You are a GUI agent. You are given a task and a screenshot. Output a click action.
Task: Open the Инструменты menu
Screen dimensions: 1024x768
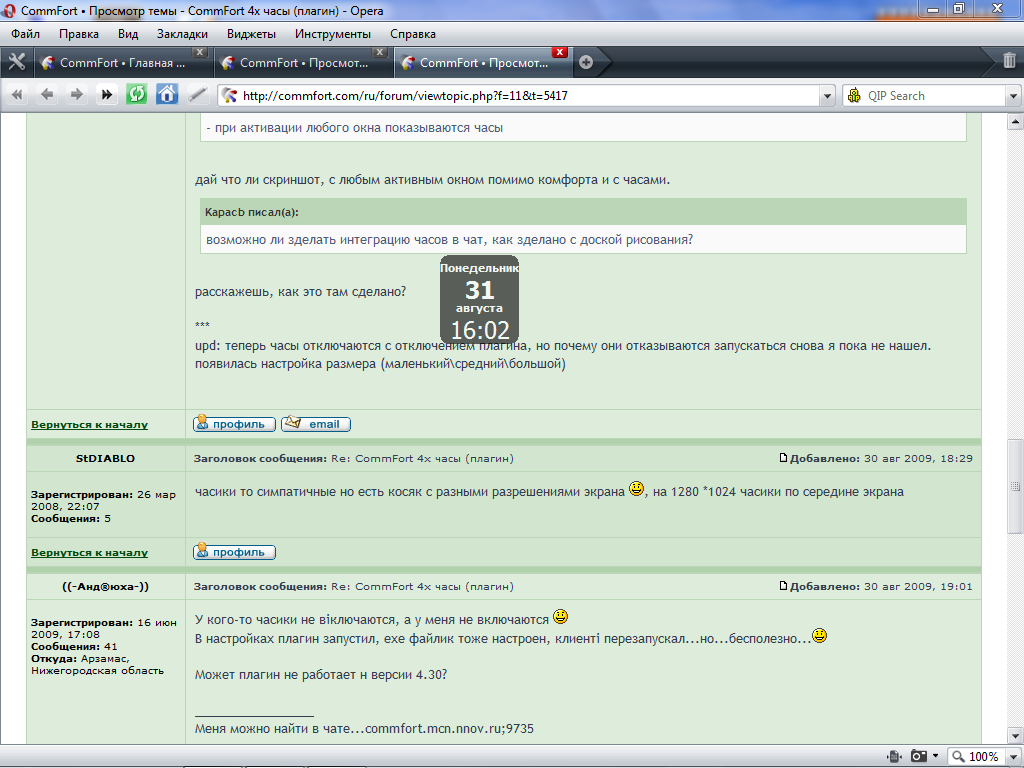pyautogui.click(x=332, y=33)
